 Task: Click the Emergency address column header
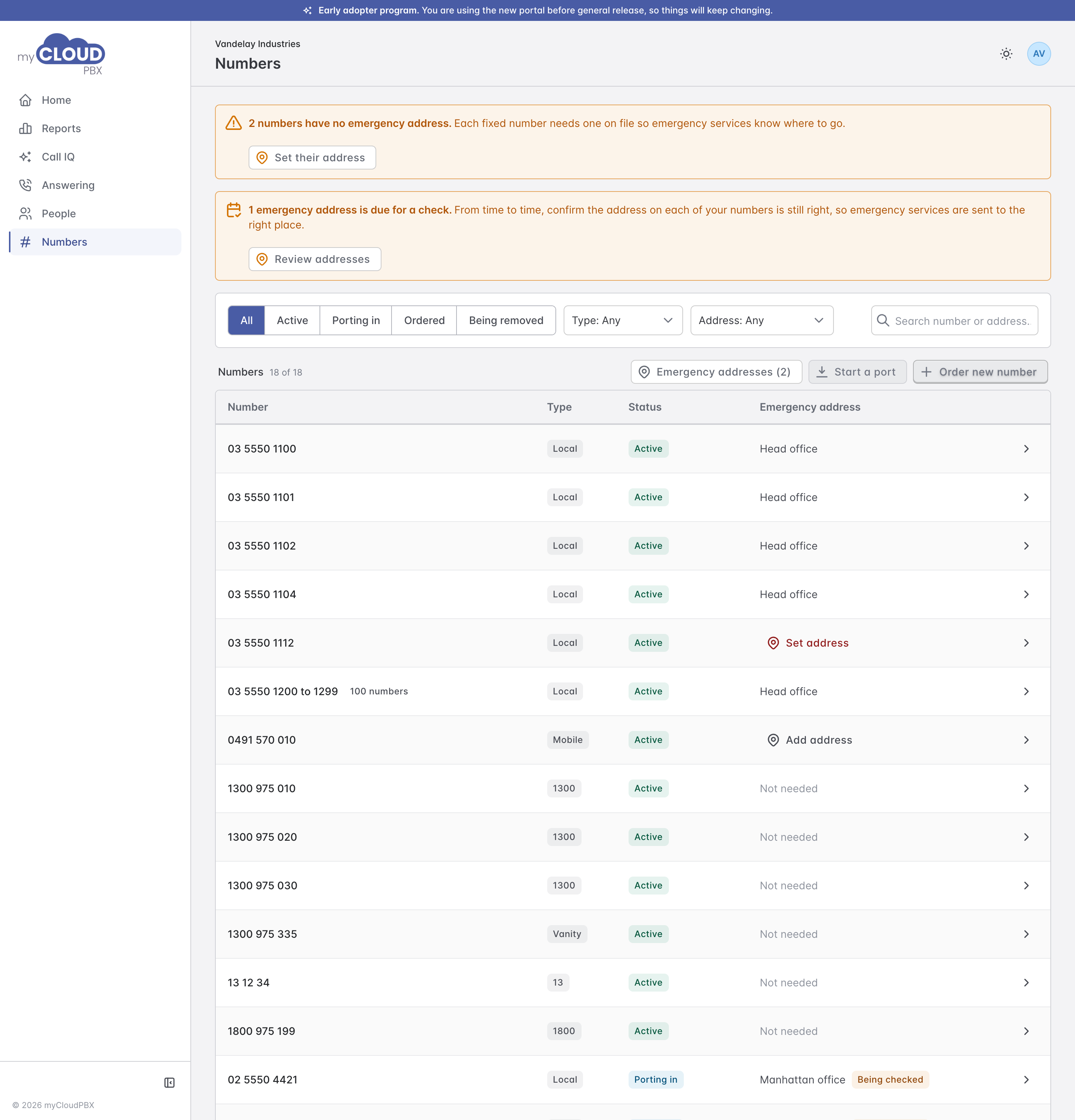point(809,407)
